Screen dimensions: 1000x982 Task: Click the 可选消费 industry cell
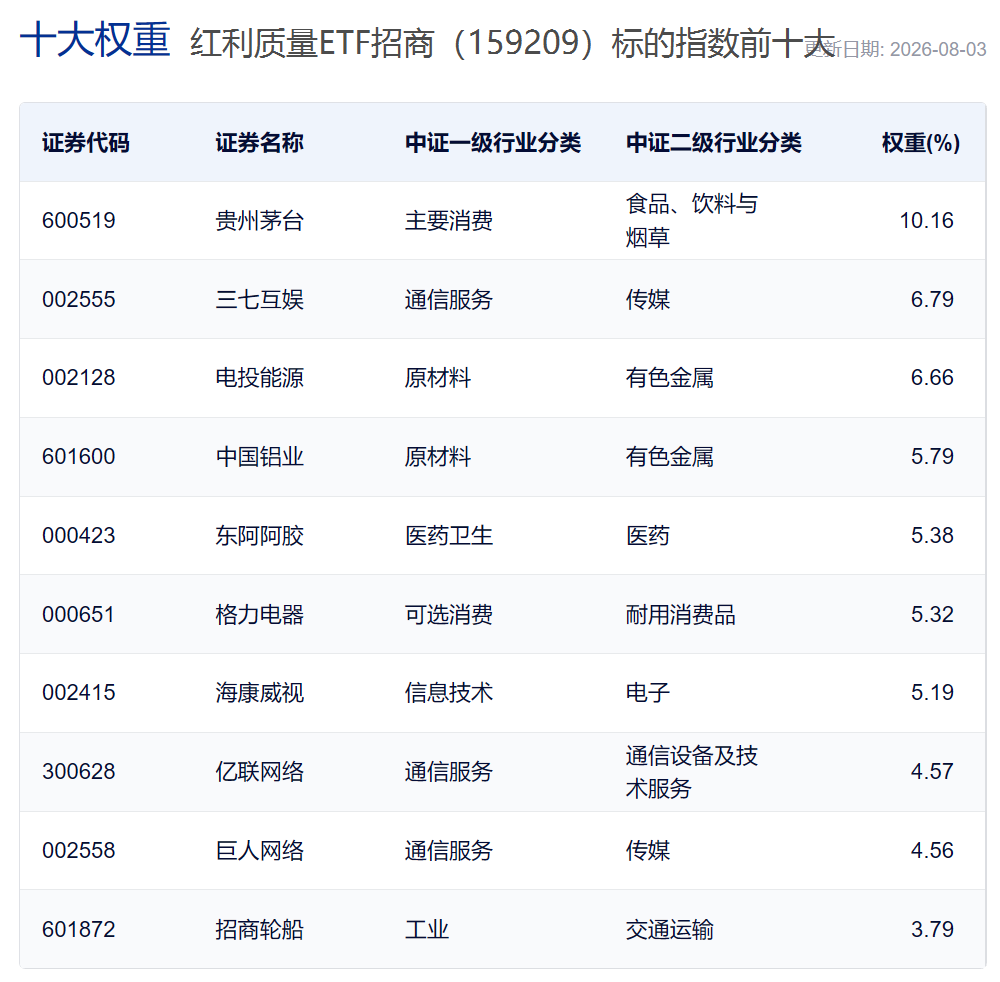pos(449,615)
